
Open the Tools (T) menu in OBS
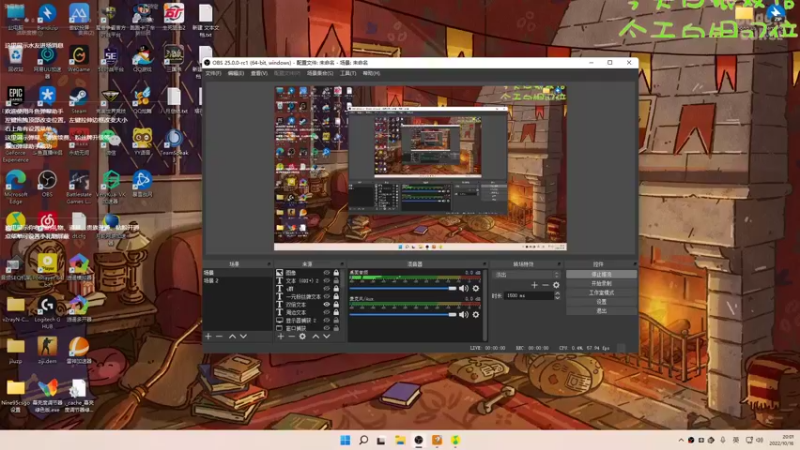348,73
